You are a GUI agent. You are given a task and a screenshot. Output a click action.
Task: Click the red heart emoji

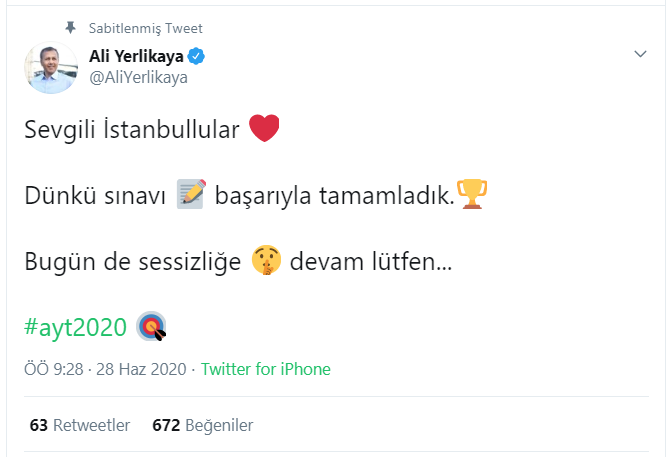click(262, 130)
